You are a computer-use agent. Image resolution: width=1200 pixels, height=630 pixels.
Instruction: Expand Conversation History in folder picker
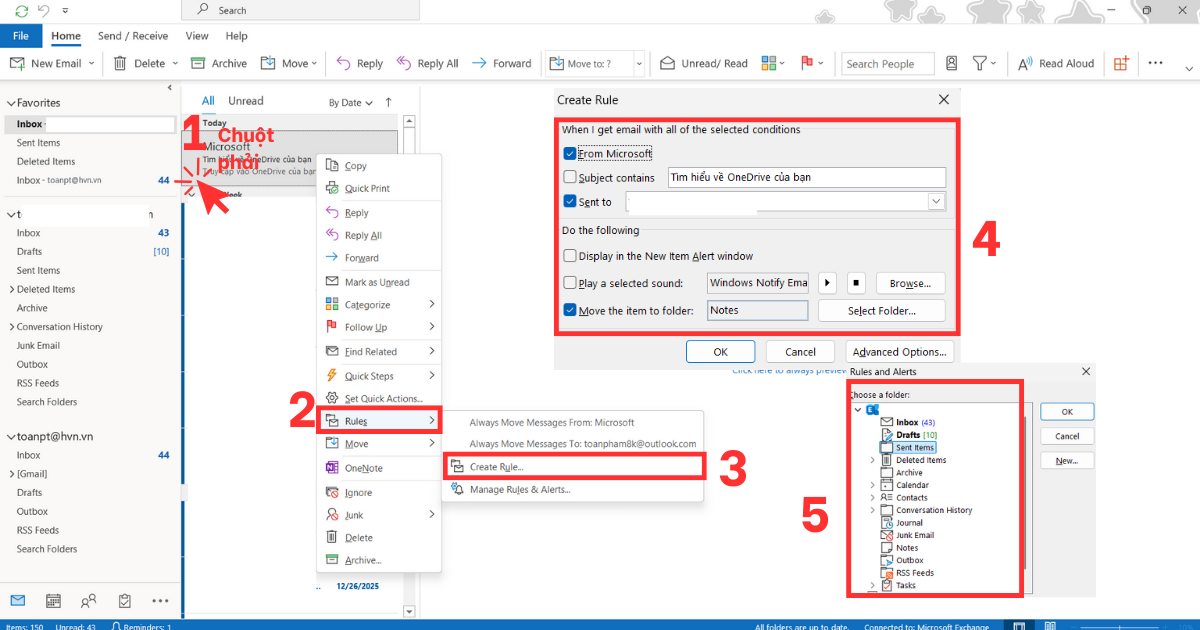(x=873, y=510)
